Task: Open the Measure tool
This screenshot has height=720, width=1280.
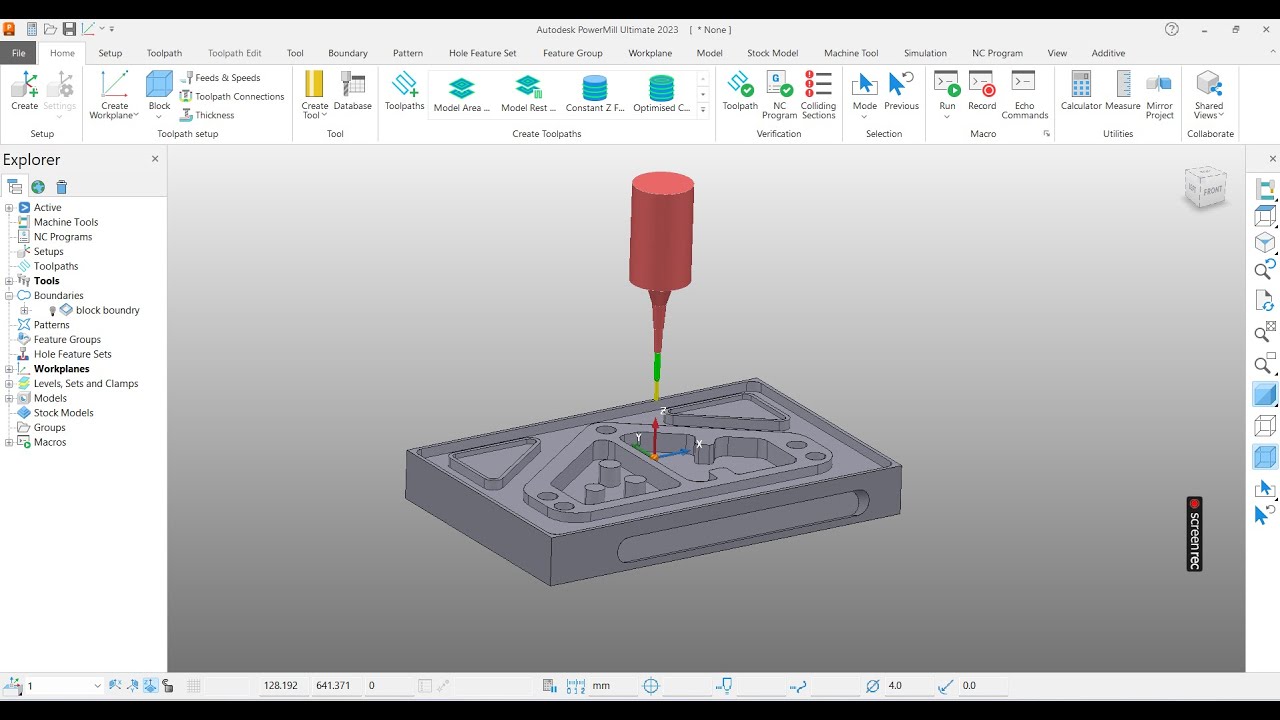Action: click(x=1123, y=91)
